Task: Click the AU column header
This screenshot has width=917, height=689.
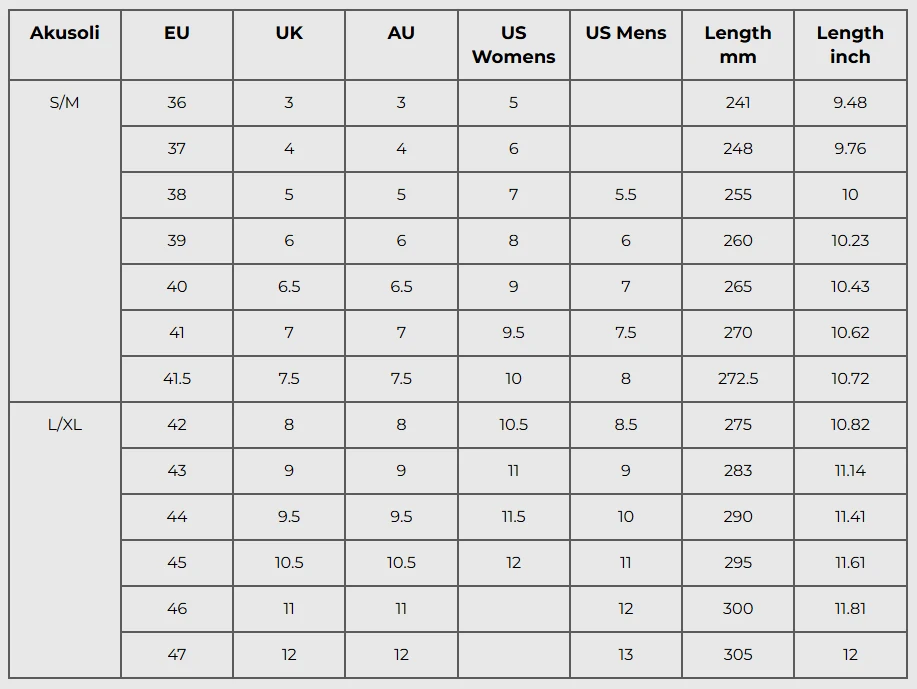Action: [x=401, y=33]
